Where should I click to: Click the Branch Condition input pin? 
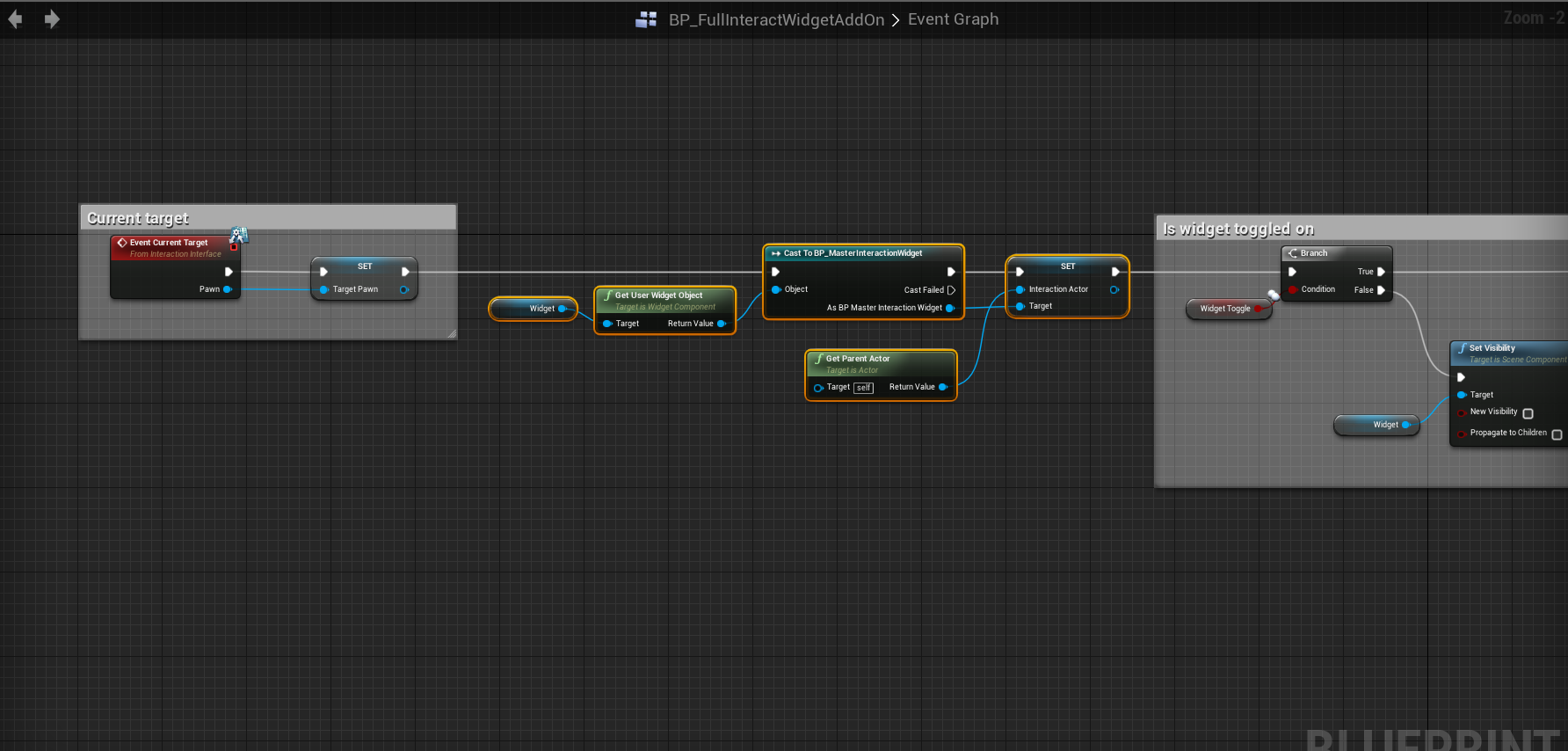click(x=1292, y=289)
